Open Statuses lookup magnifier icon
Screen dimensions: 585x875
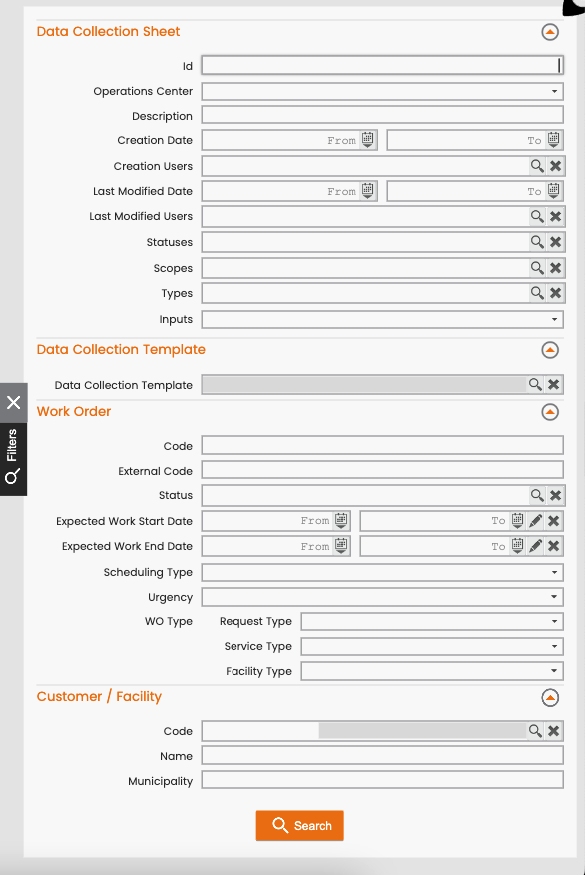point(537,242)
